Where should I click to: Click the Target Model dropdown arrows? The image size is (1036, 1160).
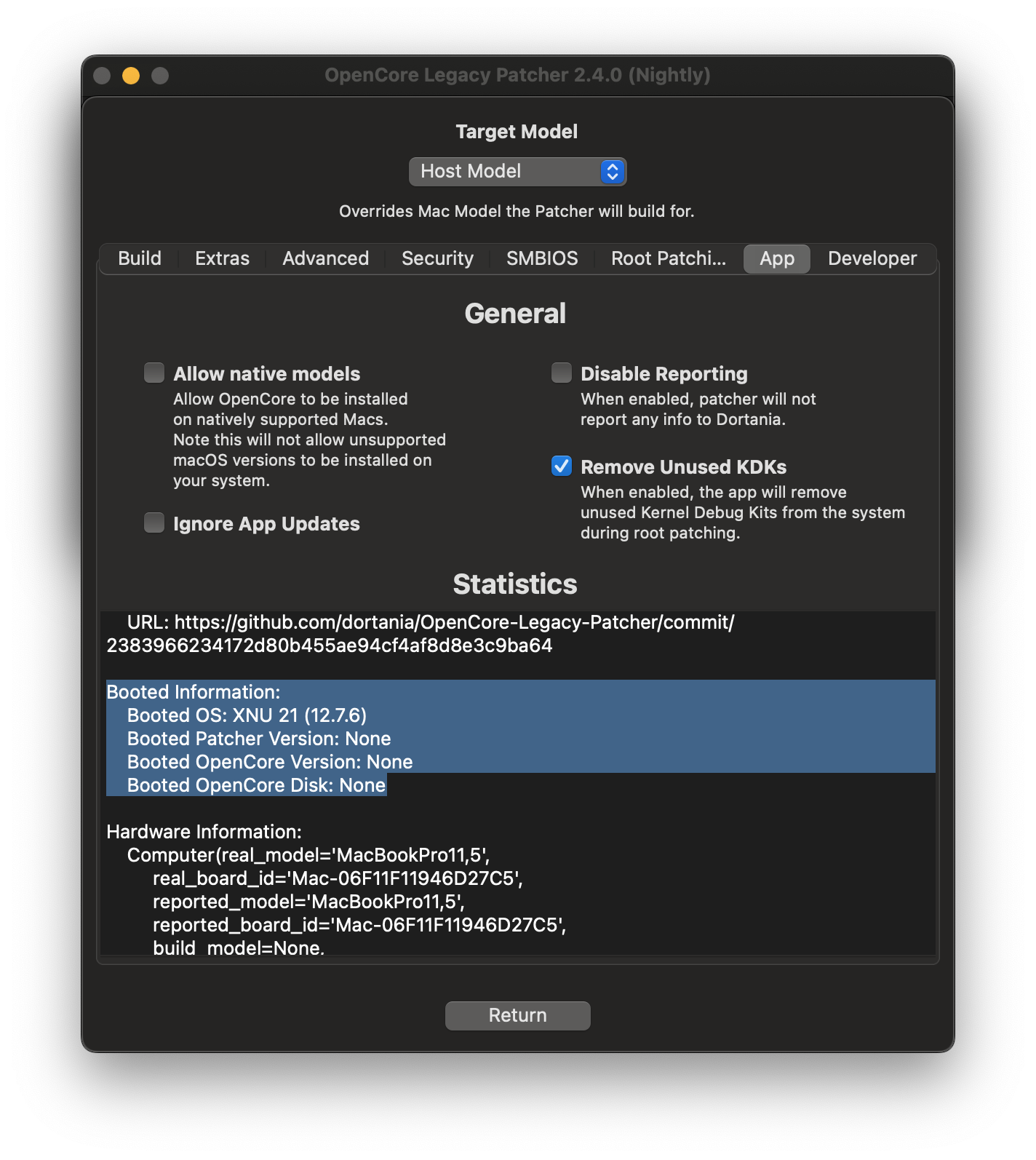click(612, 172)
